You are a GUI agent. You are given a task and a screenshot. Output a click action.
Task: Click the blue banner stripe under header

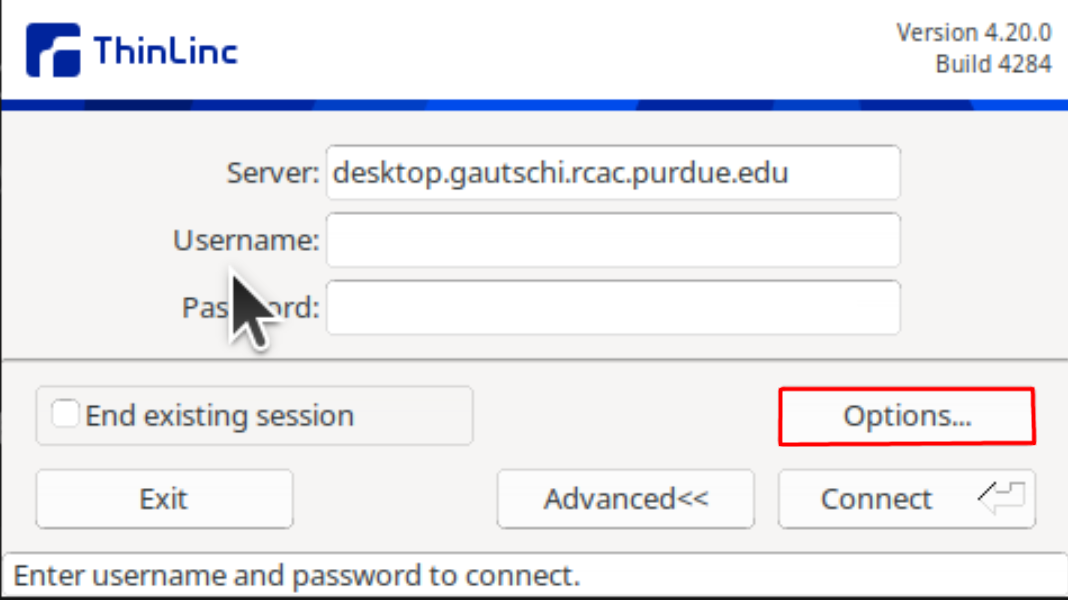click(534, 105)
